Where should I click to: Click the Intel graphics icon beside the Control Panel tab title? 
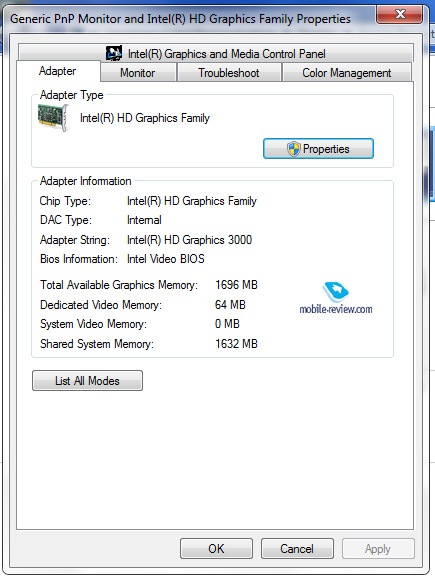pos(114,54)
